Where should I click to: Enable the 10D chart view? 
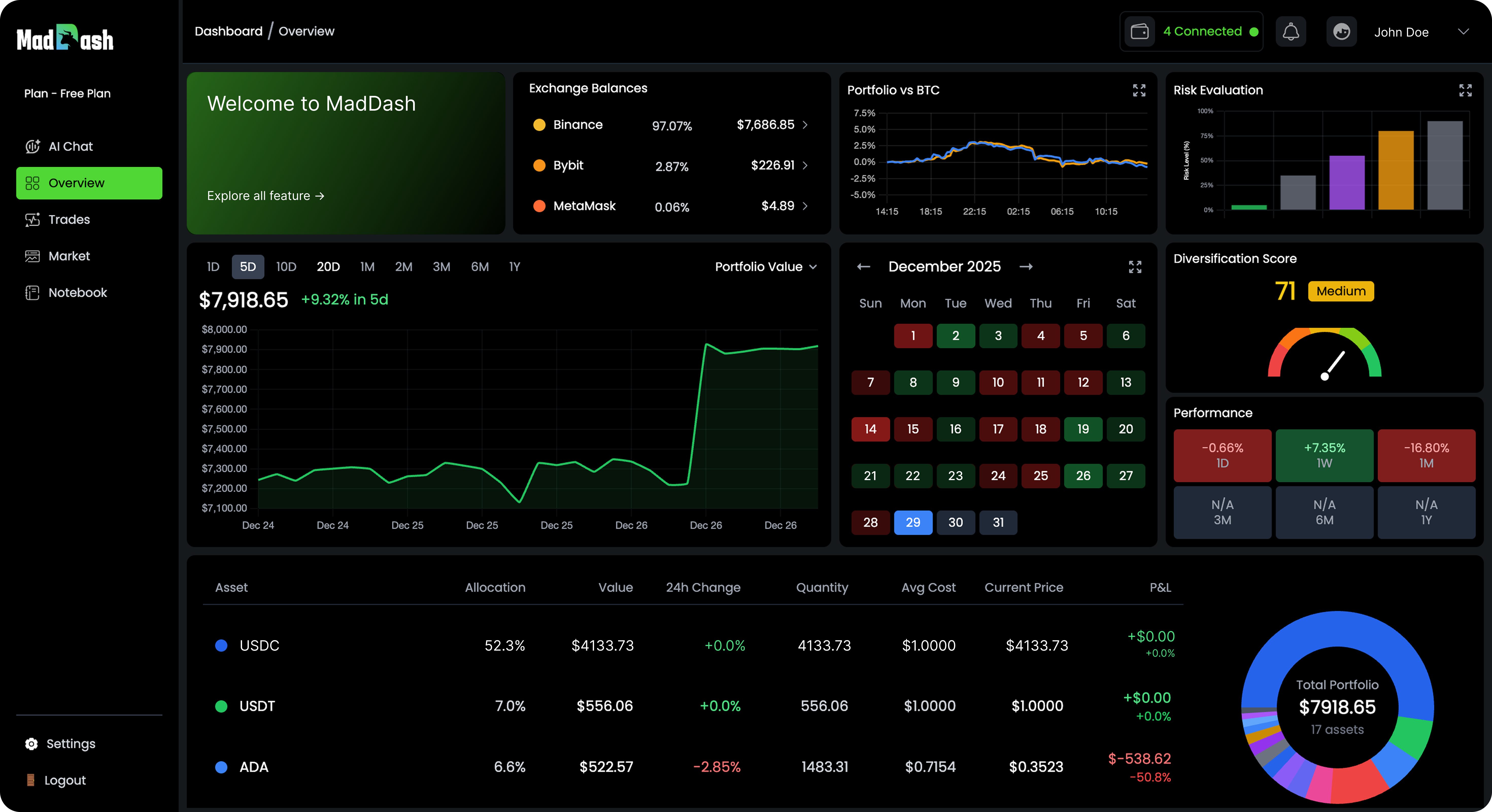pos(286,266)
